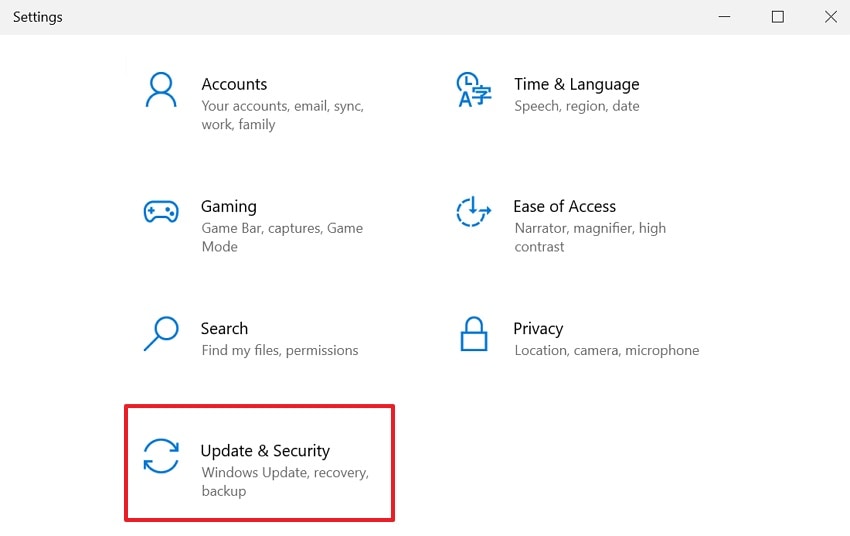Viewport: 850px width, 536px height.
Task: Click "Speech, region, date" description
Action: 577,106
